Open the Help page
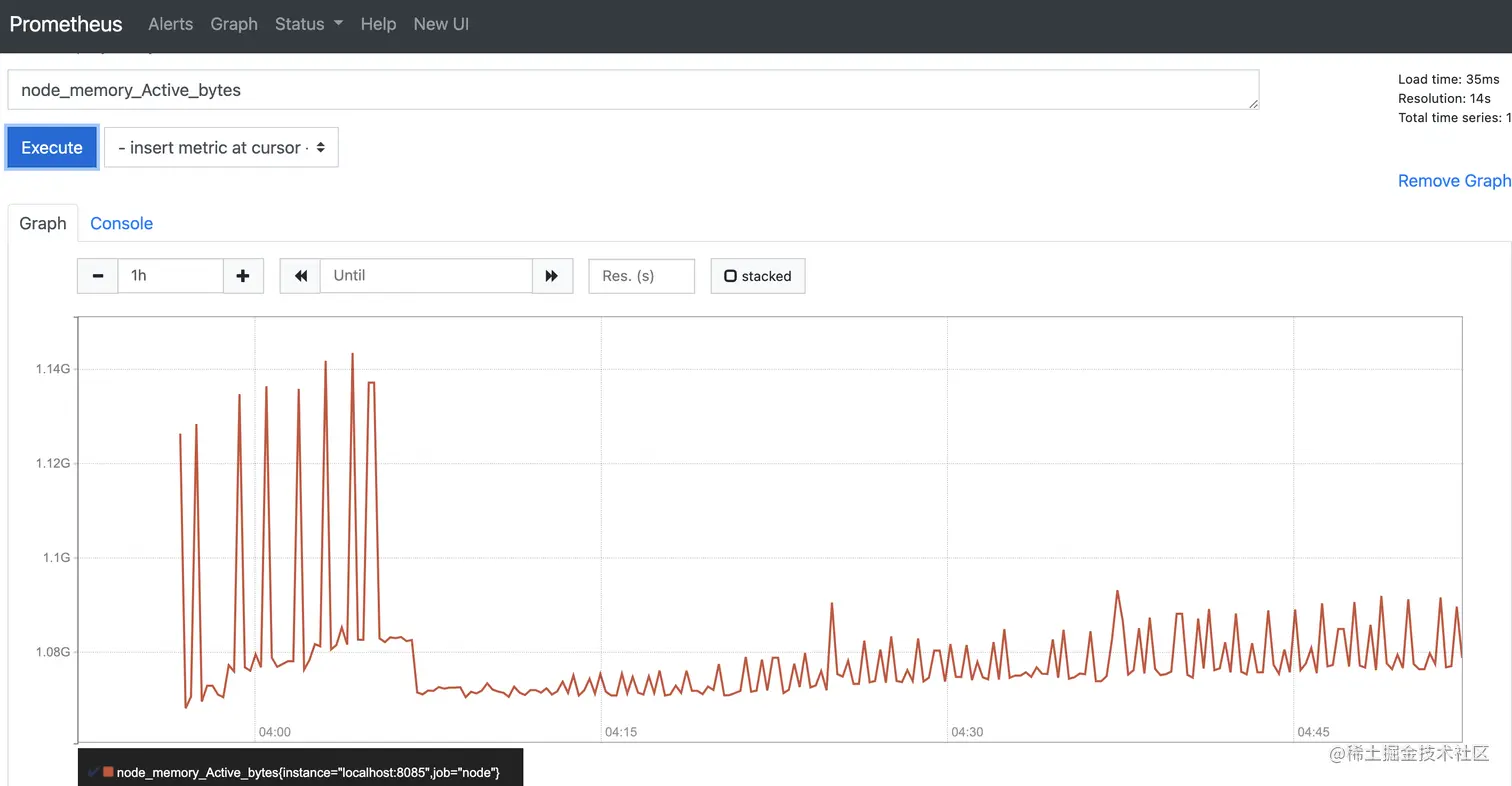 point(378,24)
